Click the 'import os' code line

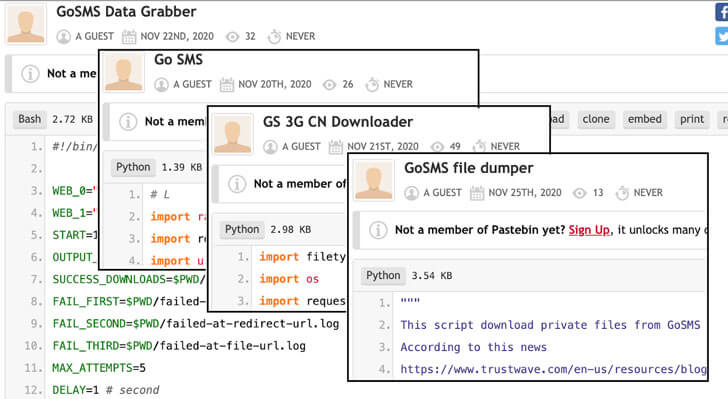(289, 279)
